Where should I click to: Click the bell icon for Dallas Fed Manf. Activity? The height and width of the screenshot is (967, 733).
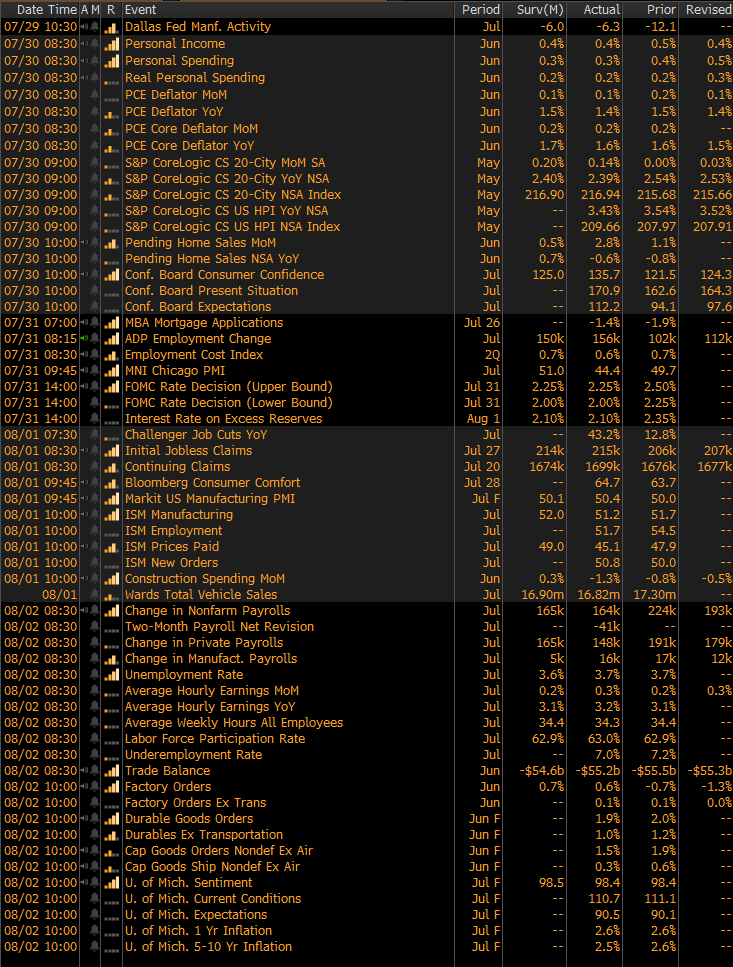95,27
